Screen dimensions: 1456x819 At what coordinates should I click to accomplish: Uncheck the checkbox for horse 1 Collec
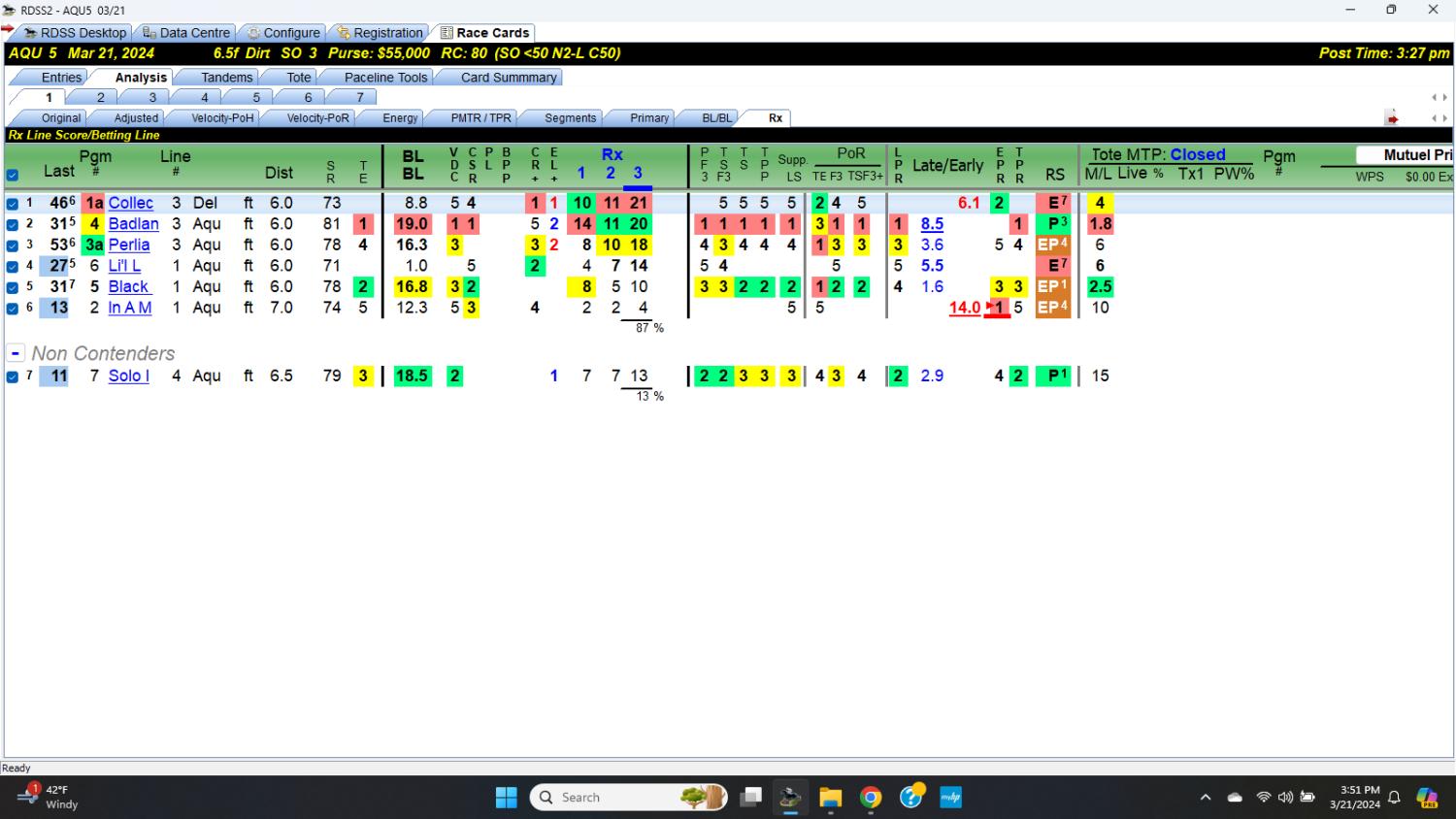point(13,204)
